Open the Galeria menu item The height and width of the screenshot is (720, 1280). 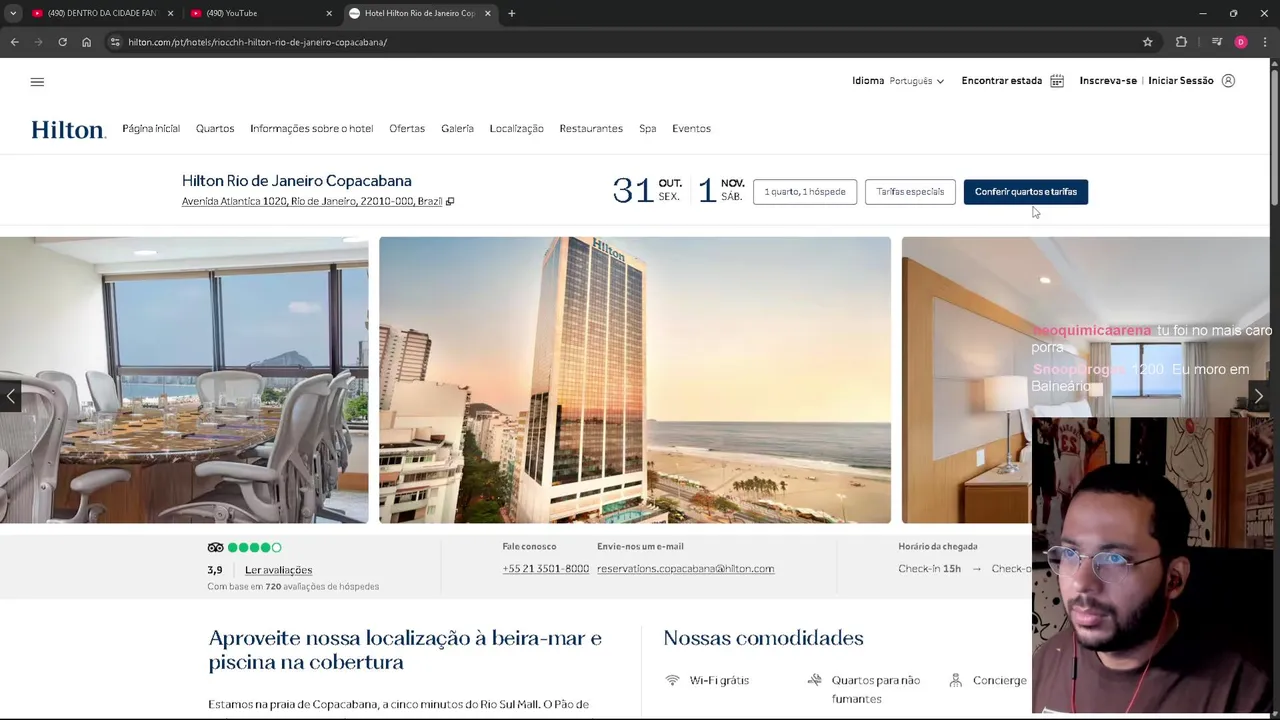(457, 129)
